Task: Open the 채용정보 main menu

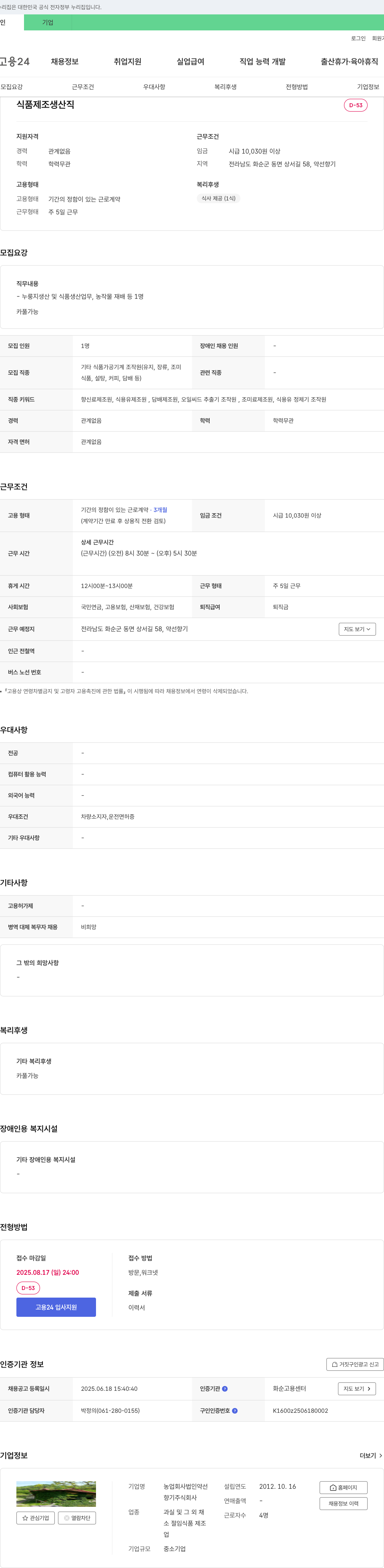Action: 64,62
